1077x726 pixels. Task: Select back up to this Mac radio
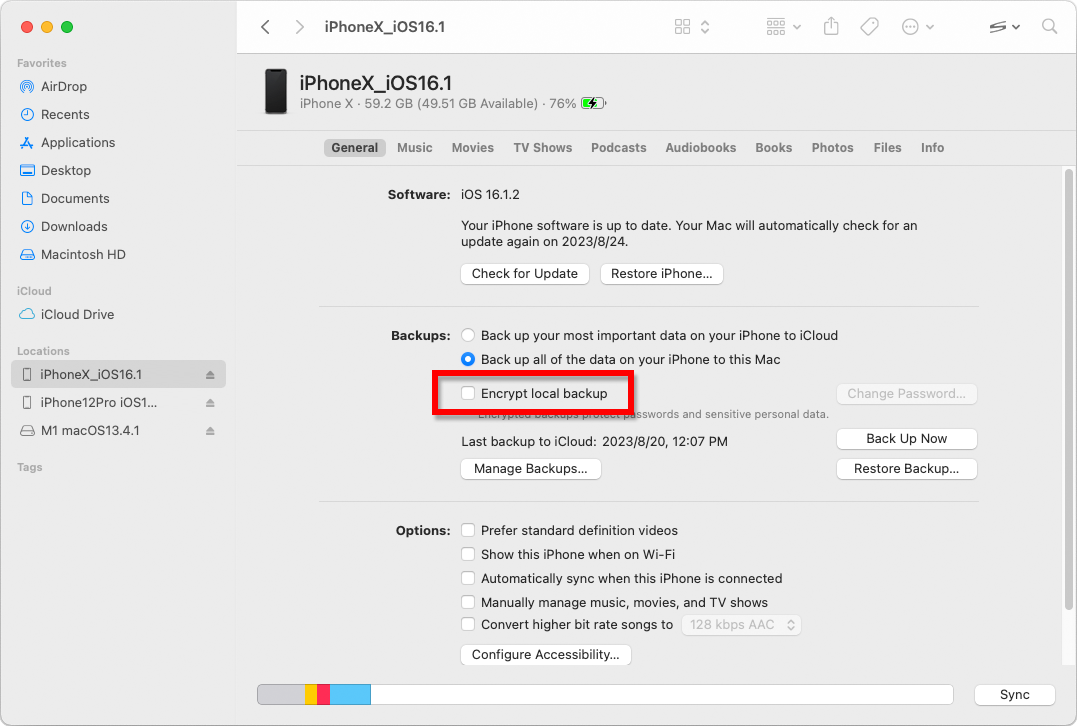[x=468, y=359]
